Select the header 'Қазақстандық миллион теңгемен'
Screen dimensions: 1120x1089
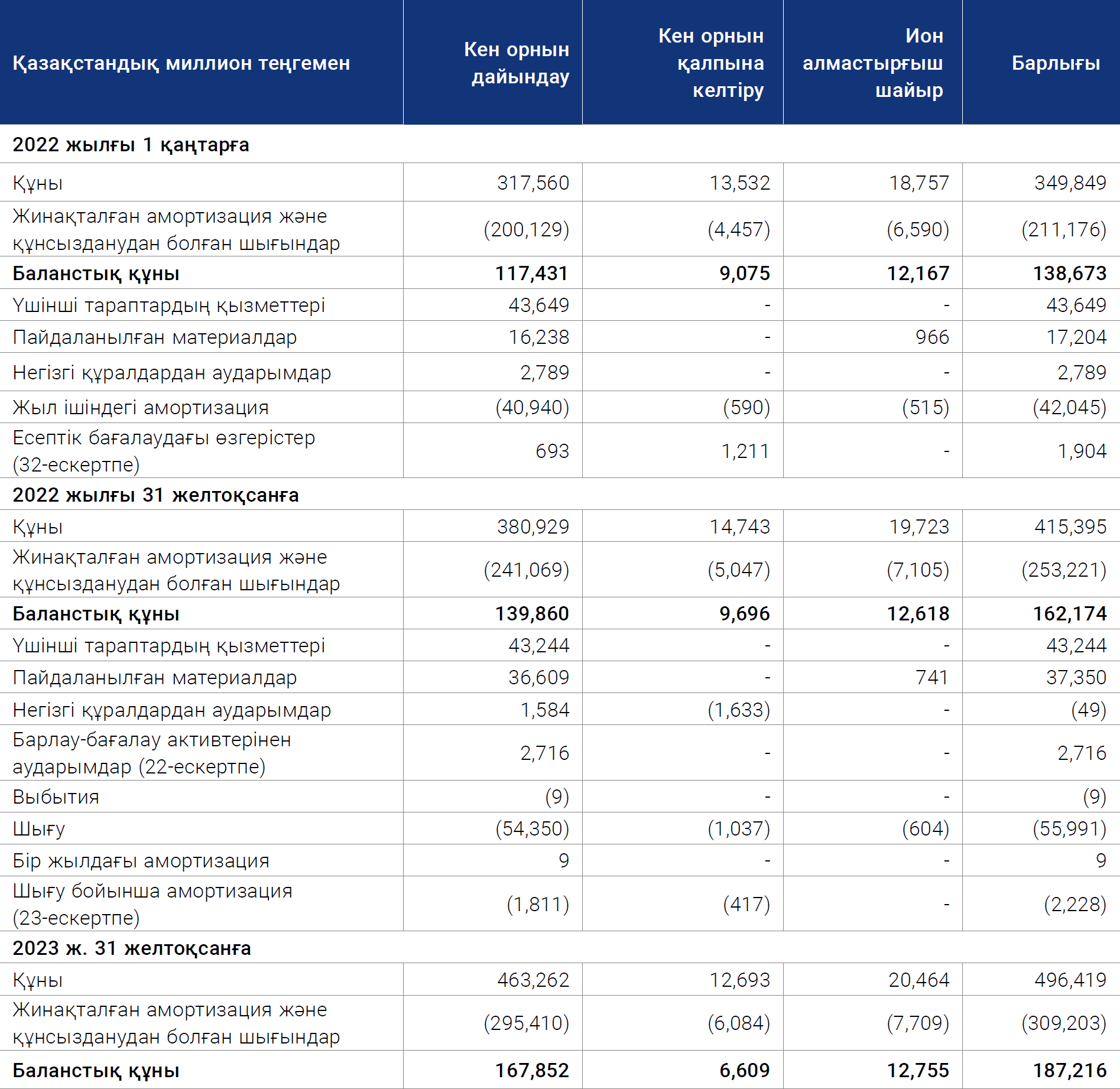coord(181,63)
